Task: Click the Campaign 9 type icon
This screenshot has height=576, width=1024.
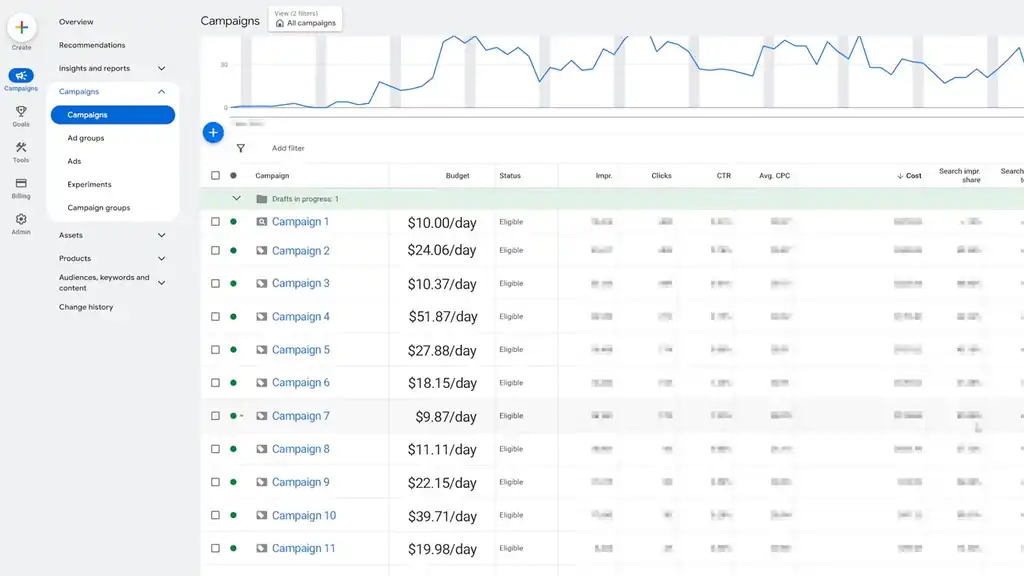Action: point(261,482)
